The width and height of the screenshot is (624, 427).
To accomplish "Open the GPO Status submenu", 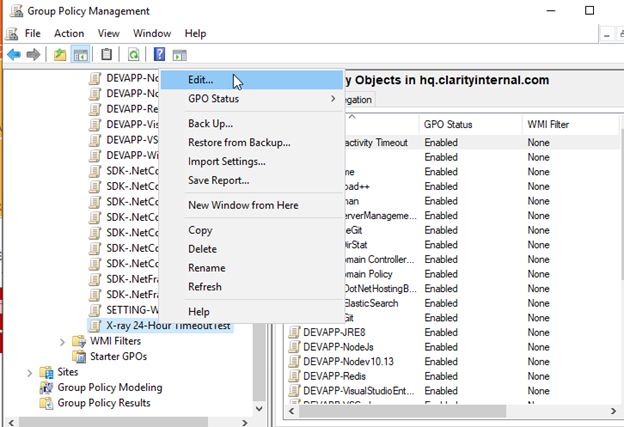I will click(252, 99).
